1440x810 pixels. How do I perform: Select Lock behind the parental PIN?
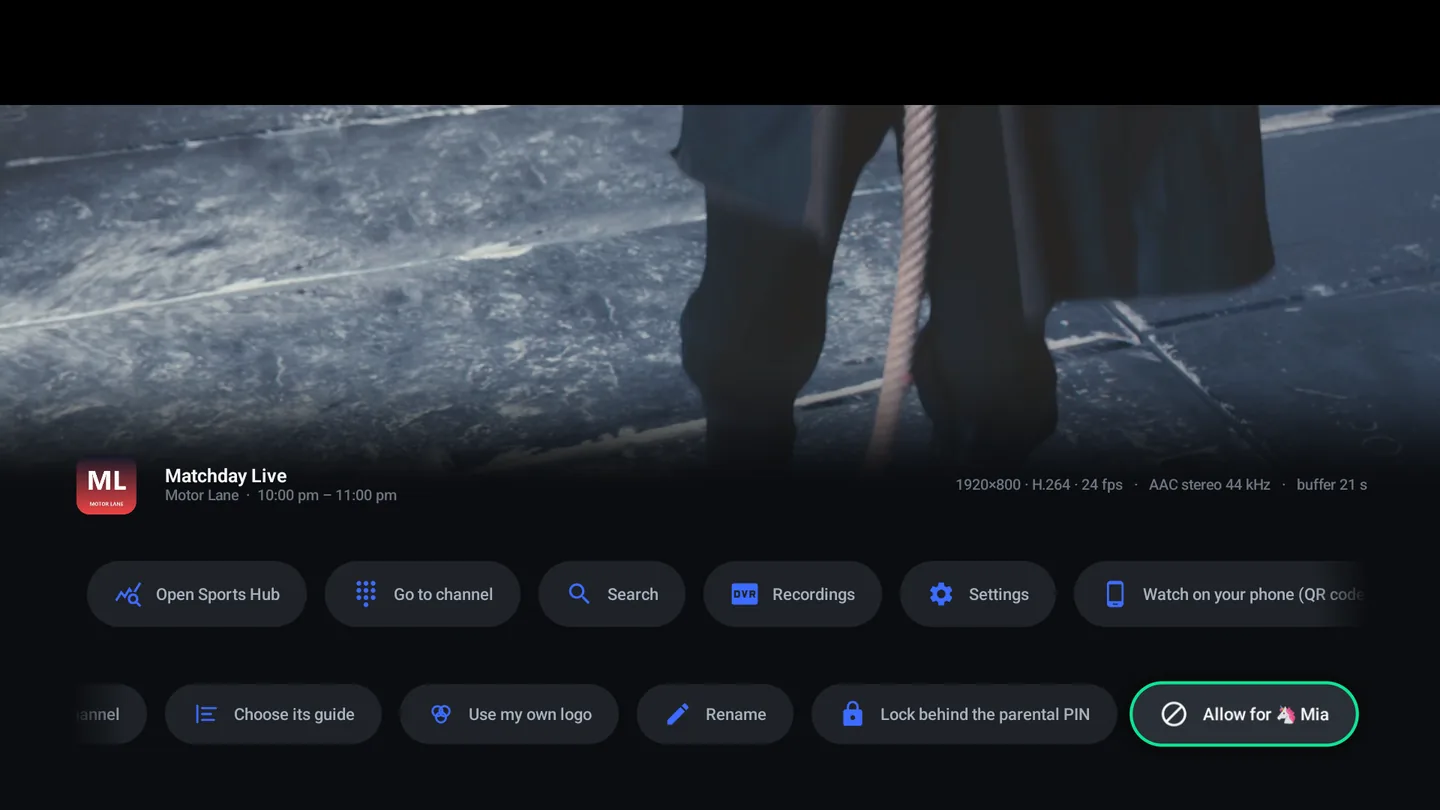[964, 714]
